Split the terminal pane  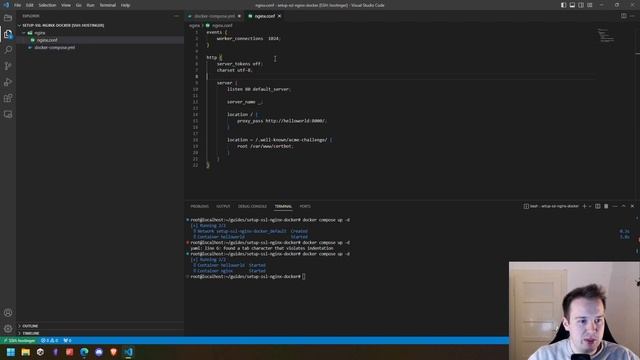point(598,206)
